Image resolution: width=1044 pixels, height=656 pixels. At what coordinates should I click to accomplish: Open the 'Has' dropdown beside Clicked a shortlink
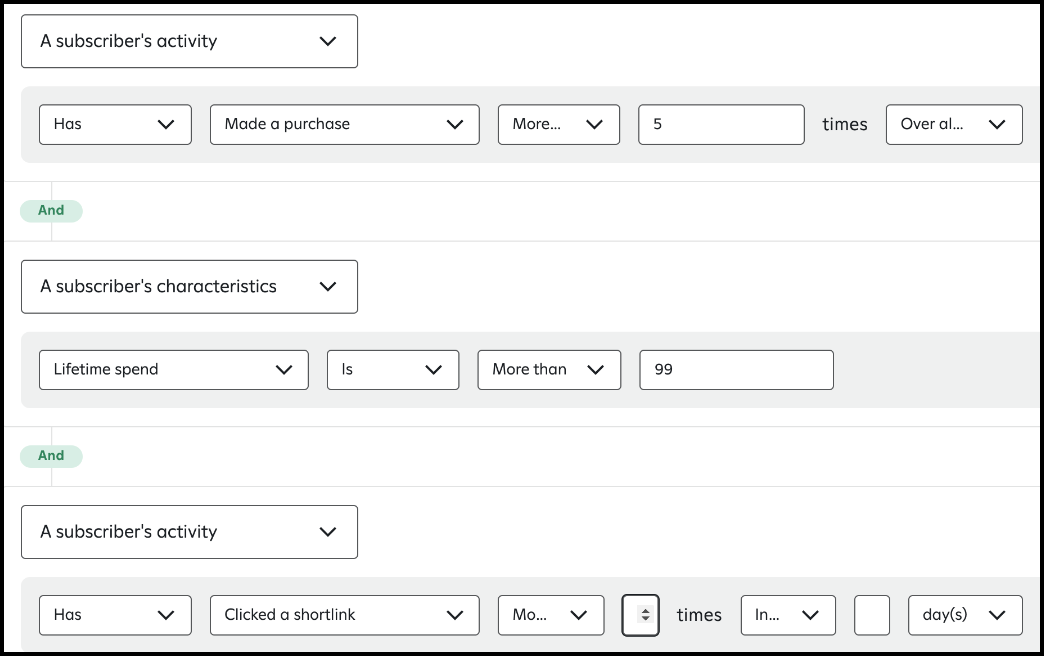[x=115, y=615]
